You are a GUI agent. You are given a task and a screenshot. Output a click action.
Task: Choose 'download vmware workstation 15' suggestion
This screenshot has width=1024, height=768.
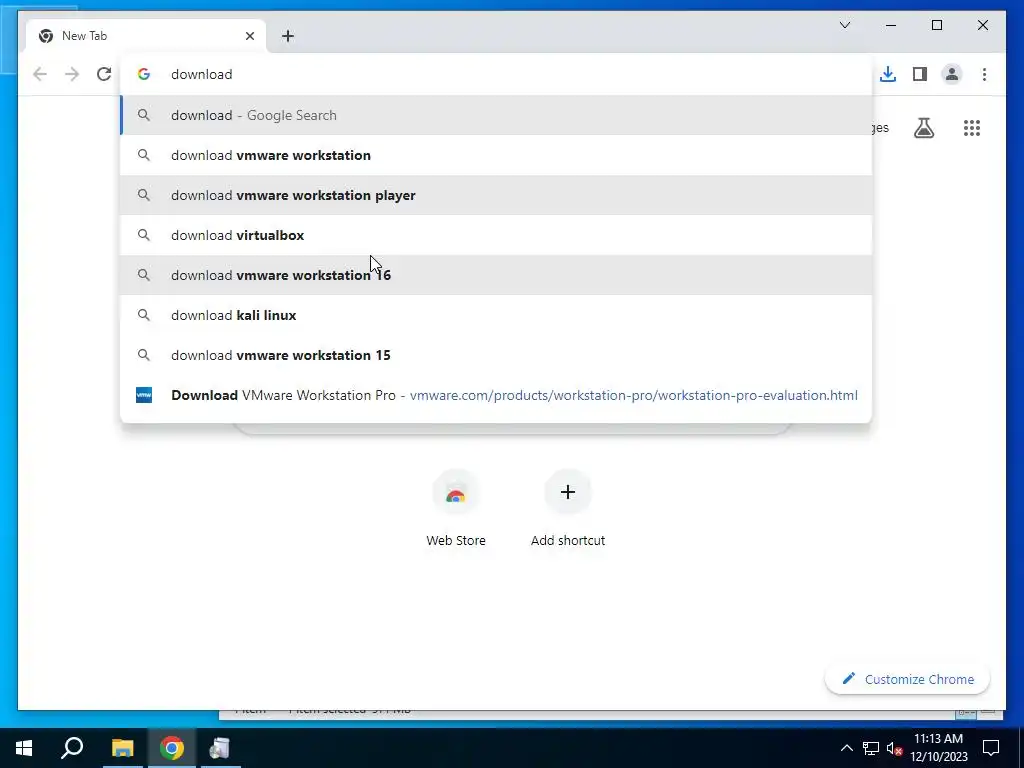click(496, 355)
